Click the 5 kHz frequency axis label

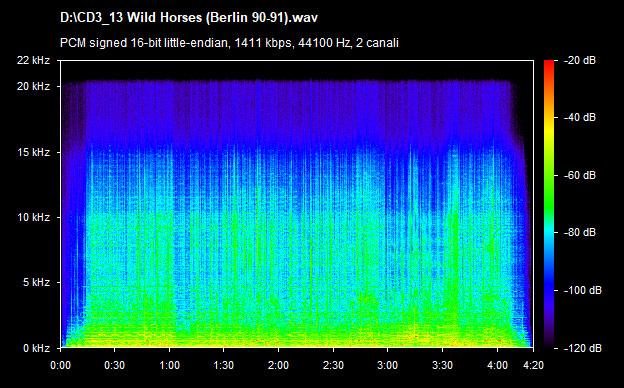pyautogui.click(x=36, y=283)
